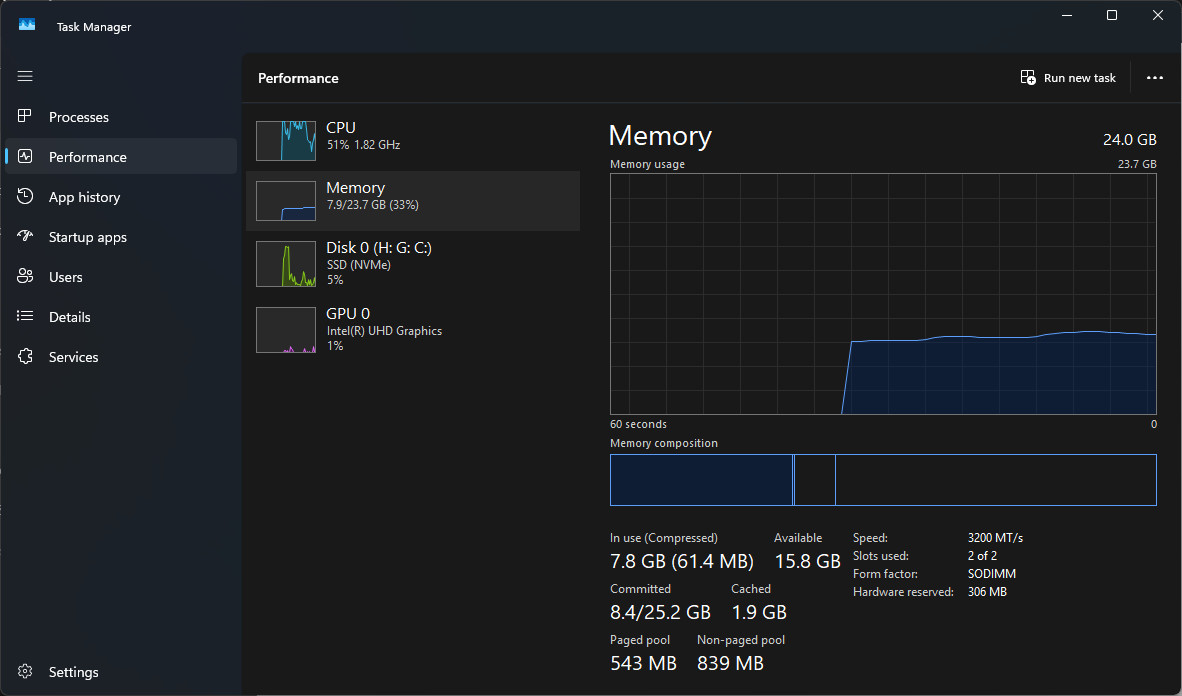Click the Startup apps gauge icon

coord(25,236)
